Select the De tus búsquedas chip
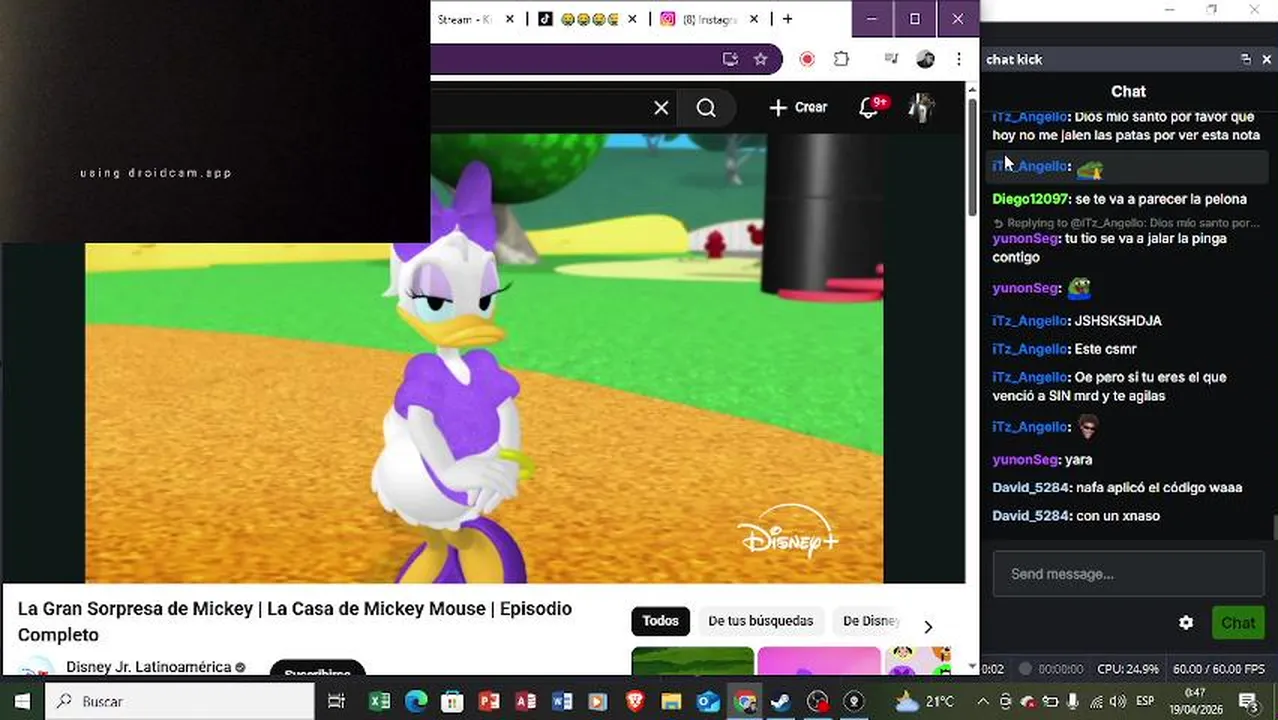The image size is (1278, 720). (760, 621)
